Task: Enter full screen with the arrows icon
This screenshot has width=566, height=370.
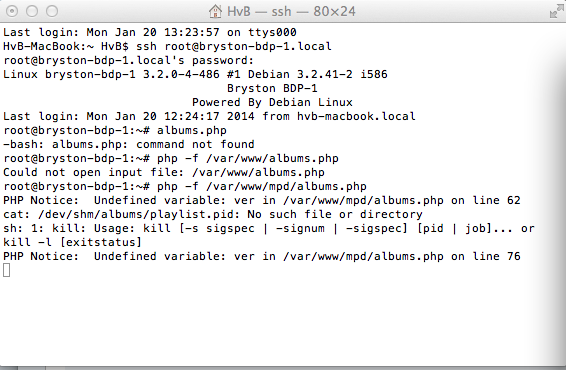Action: point(556,12)
